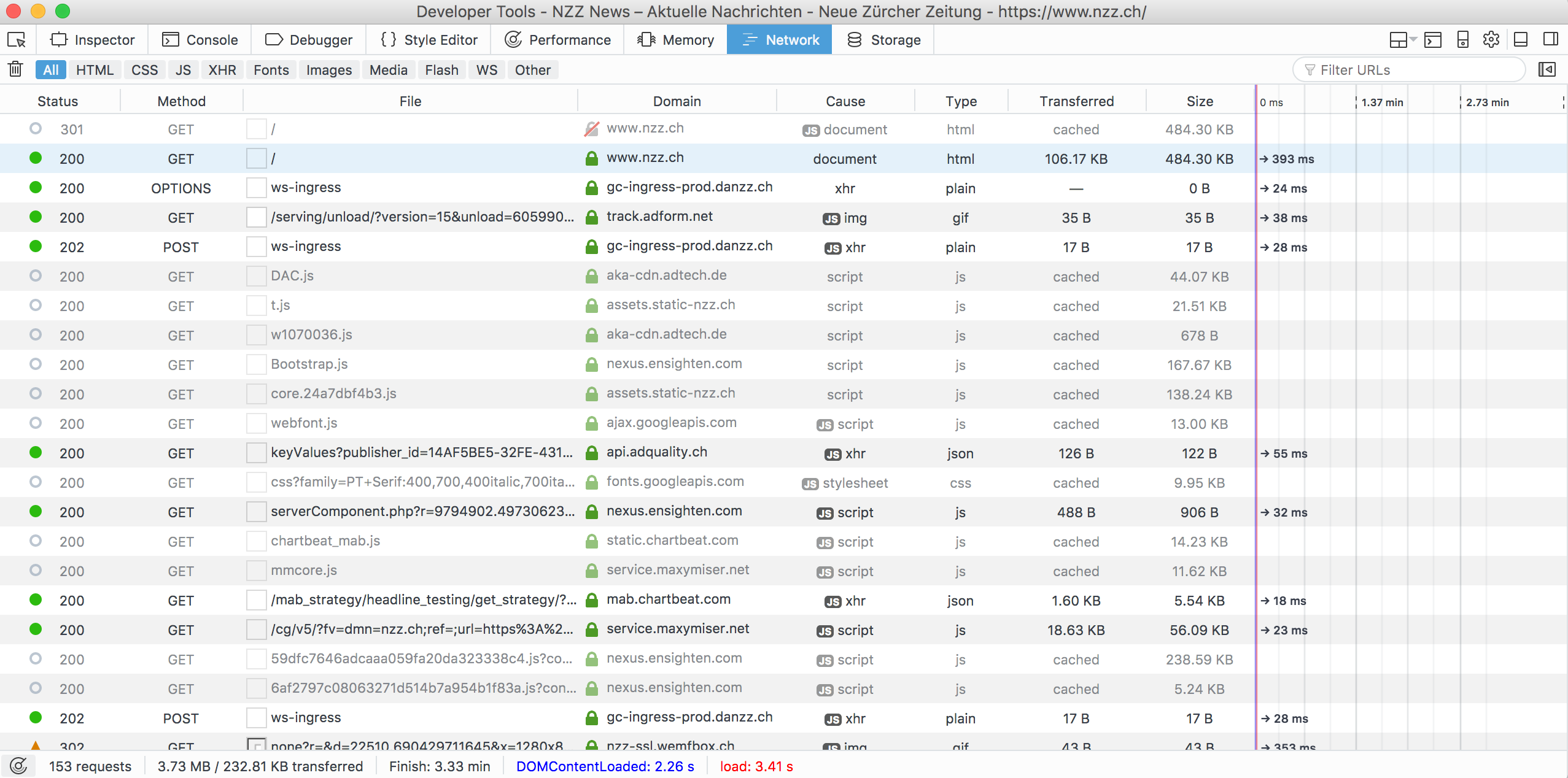Sort by Type column header
The width and height of the screenshot is (1568, 778).
click(x=961, y=101)
